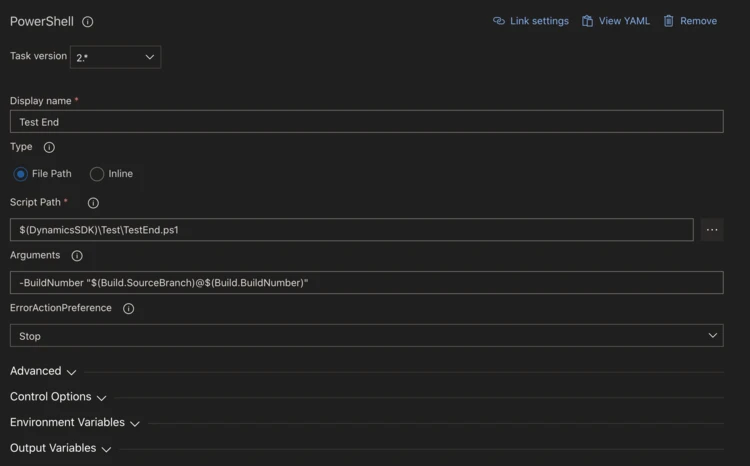Click the info icon beside Type label

49,147
